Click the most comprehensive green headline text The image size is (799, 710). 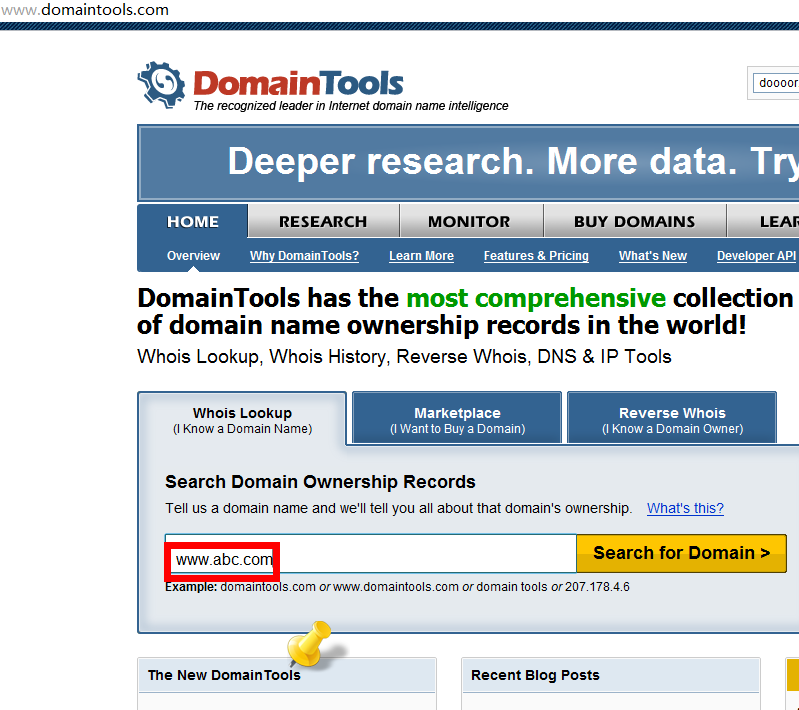click(x=536, y=298)
